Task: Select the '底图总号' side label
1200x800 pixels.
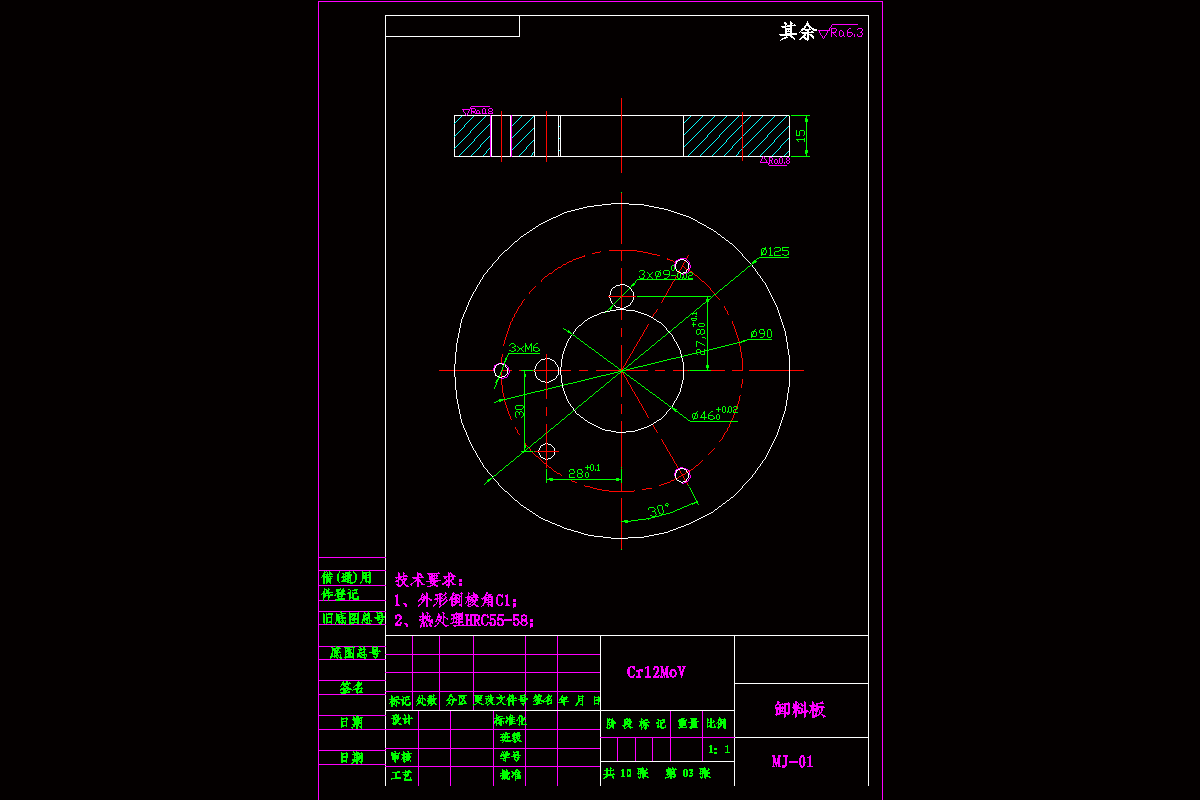Action: click(355, 653)
